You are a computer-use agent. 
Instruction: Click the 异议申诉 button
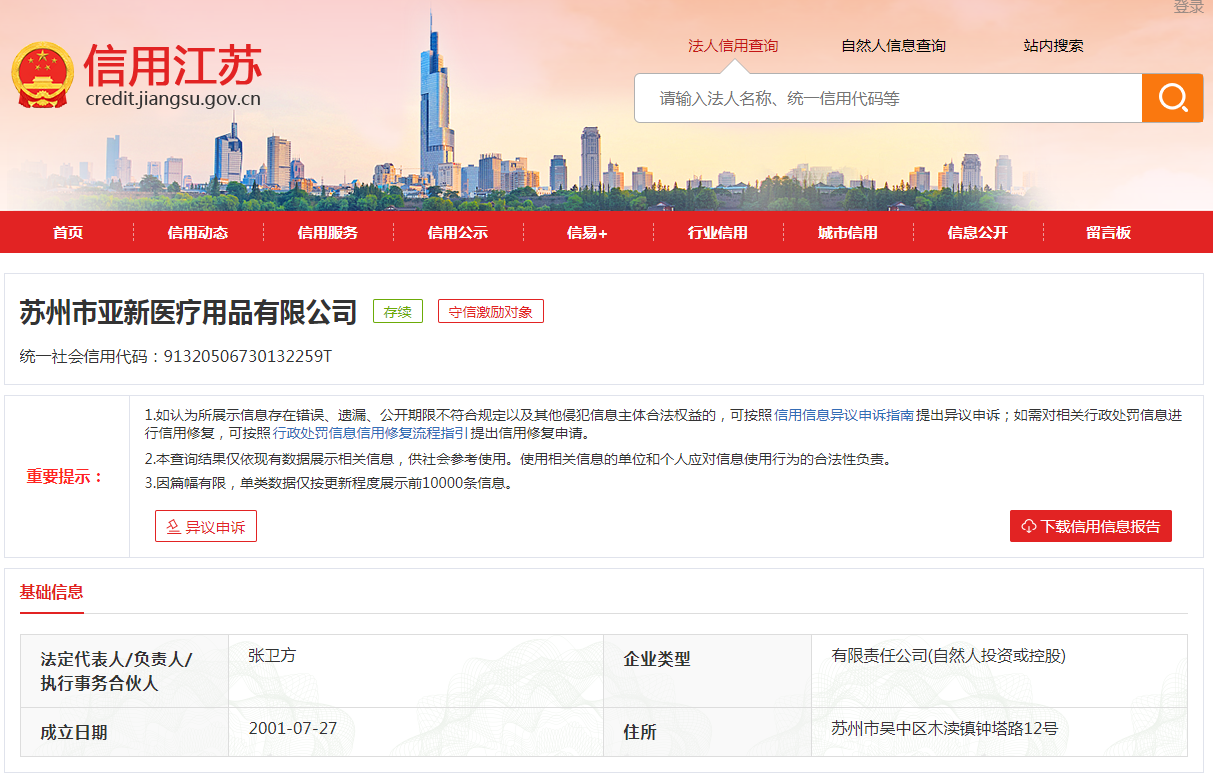click(x=206, y=526)
